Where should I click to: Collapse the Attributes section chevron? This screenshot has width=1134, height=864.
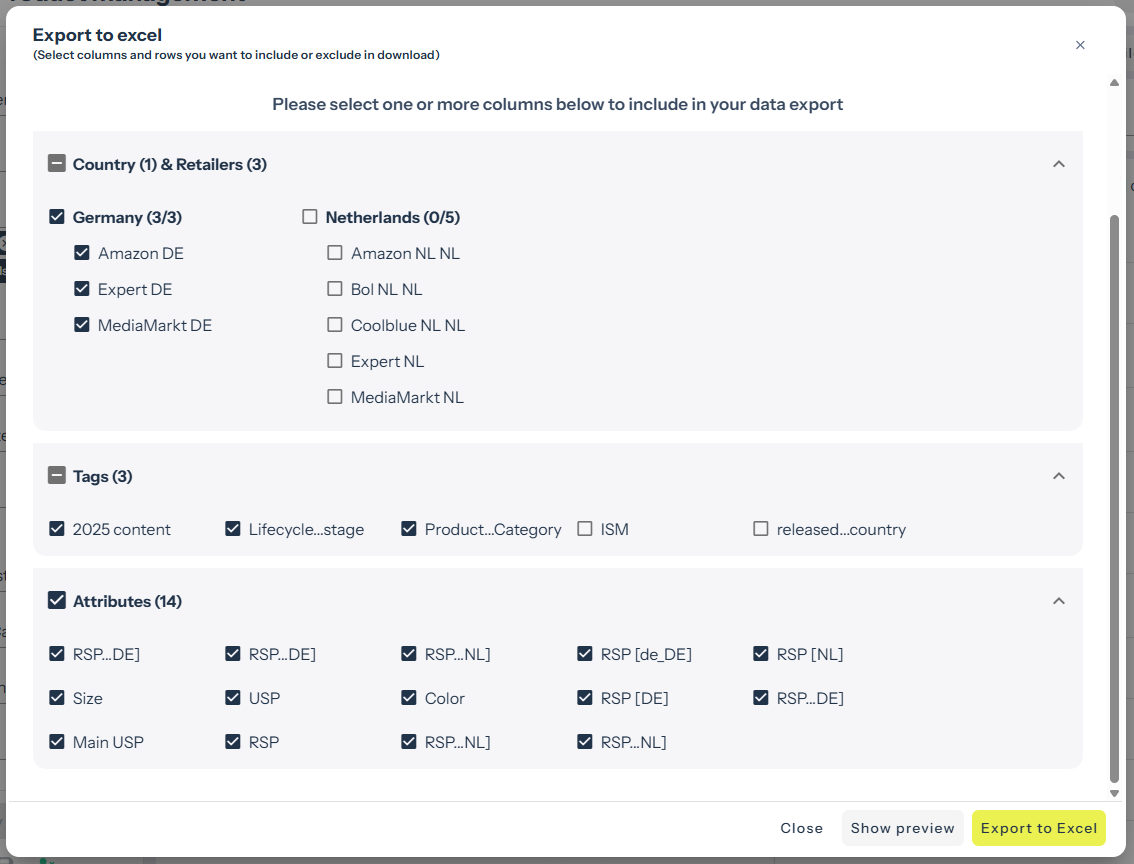pyautogui.click(x=1059, y=601)
